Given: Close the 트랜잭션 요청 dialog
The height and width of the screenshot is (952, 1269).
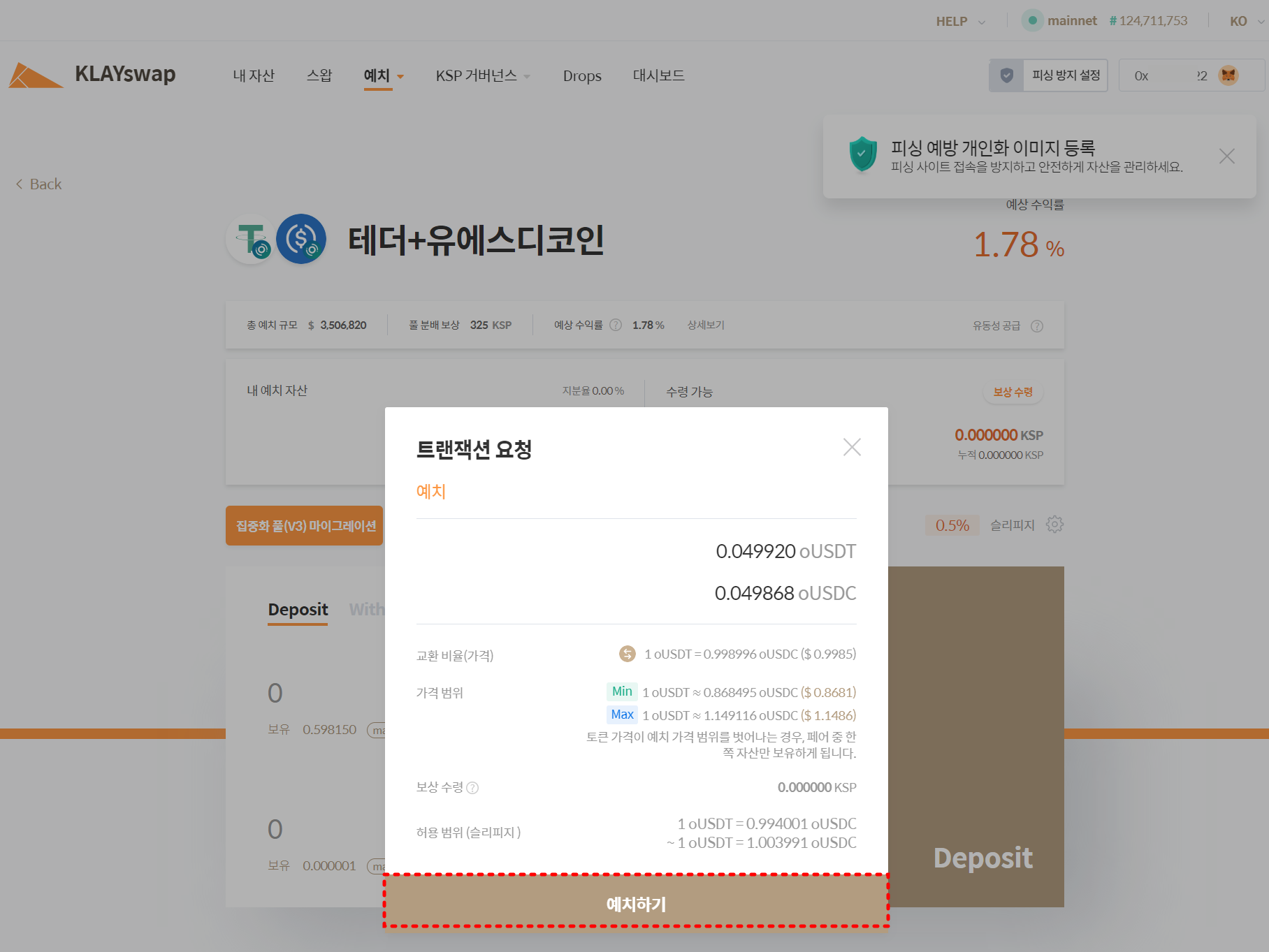Looking at the screenshot, I should pyautogui.click(x=851, y=447).
